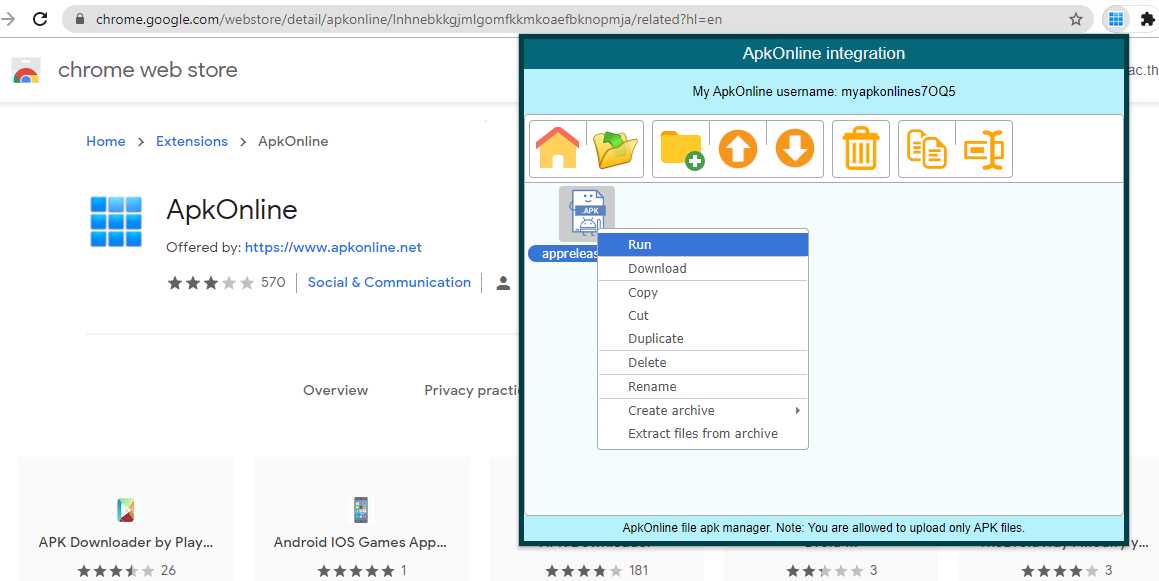Click the rename icon in toolbar

click(x=984, y=149)
